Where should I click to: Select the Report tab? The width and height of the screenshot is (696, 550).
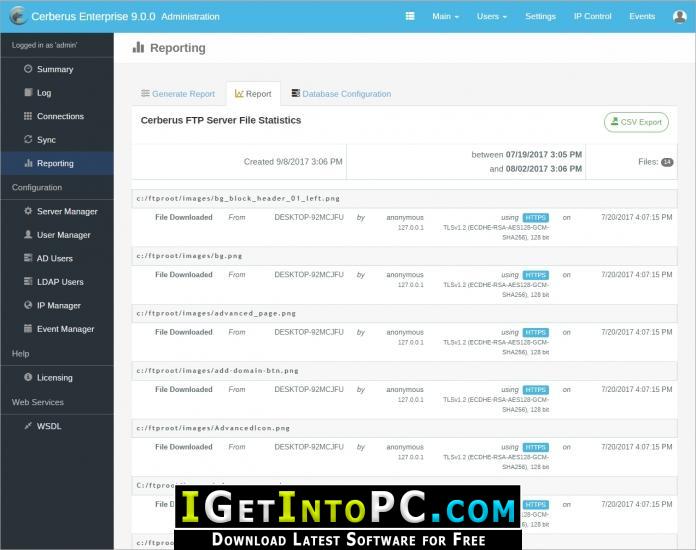[253, 94]
